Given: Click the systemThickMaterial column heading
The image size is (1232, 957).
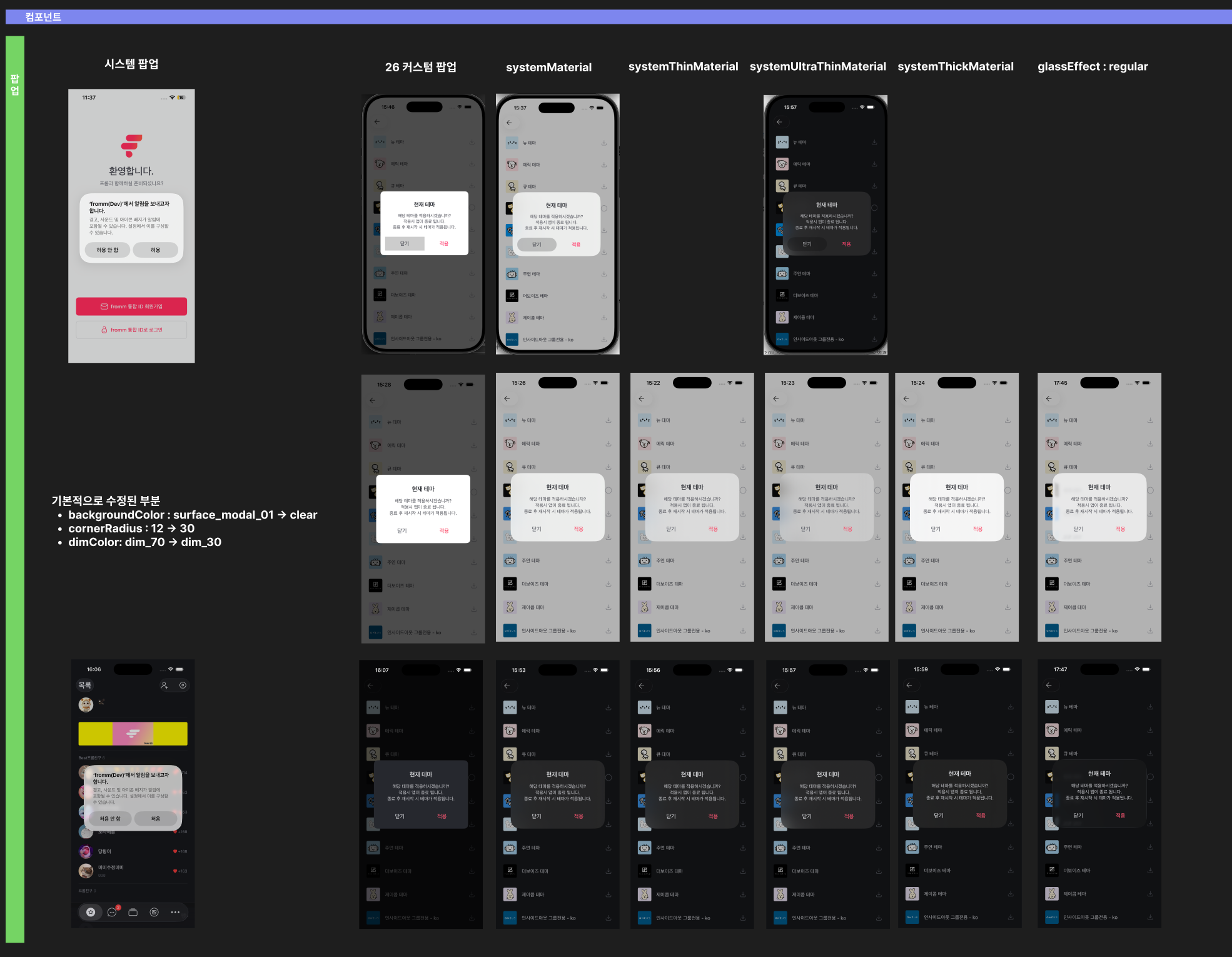Looking at the screenshot, I should tap(955, 66).
